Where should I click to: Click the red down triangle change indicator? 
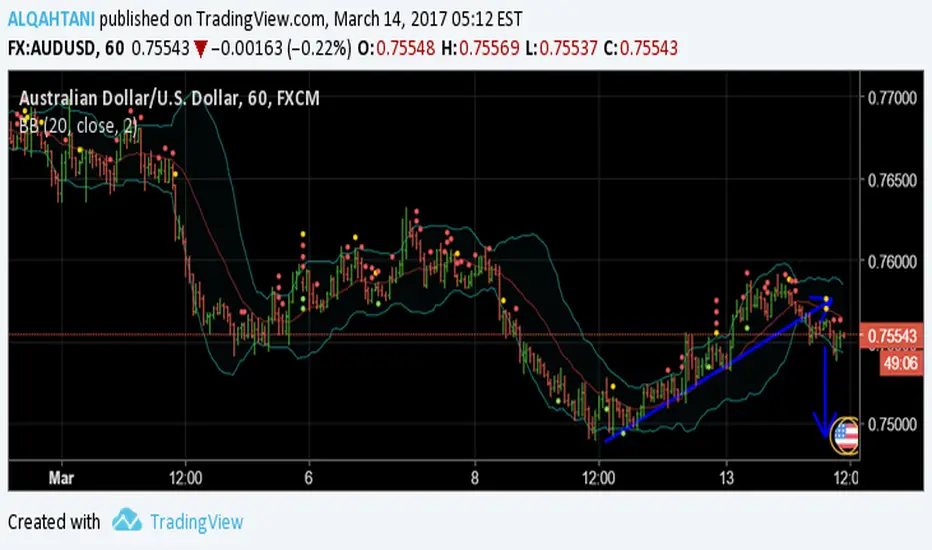pos(200,49)
